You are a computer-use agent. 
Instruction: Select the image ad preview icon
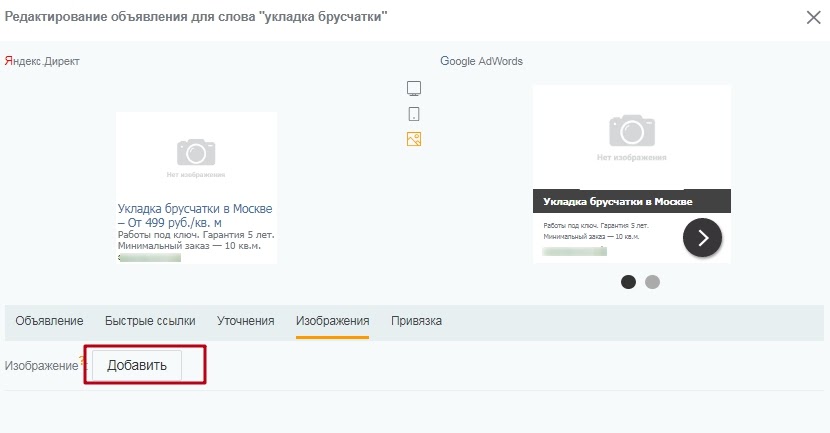point(414,139)
